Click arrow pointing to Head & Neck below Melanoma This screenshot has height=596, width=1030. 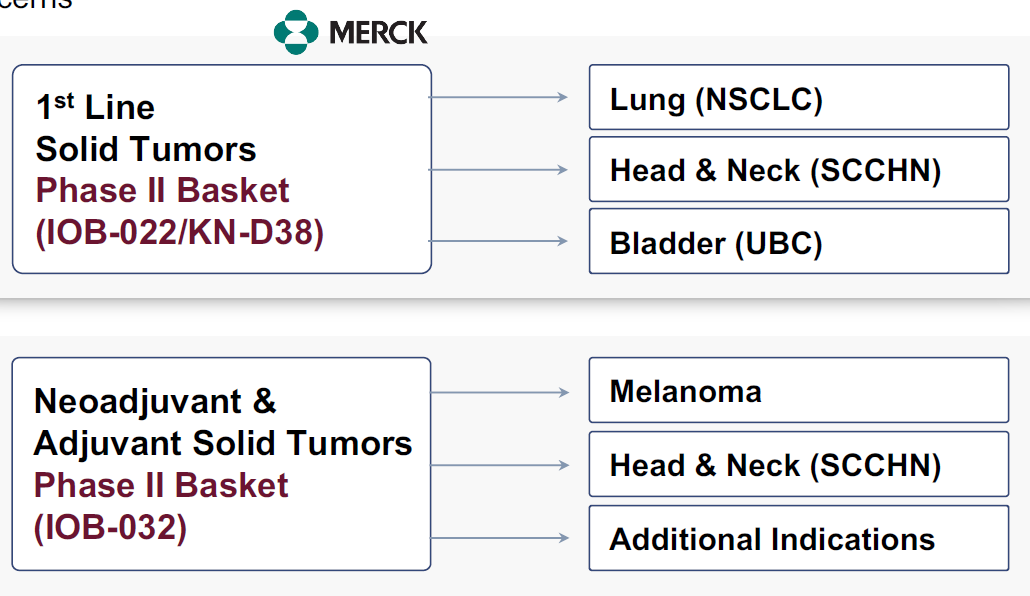pyautogui.click(x=500, y=465)
